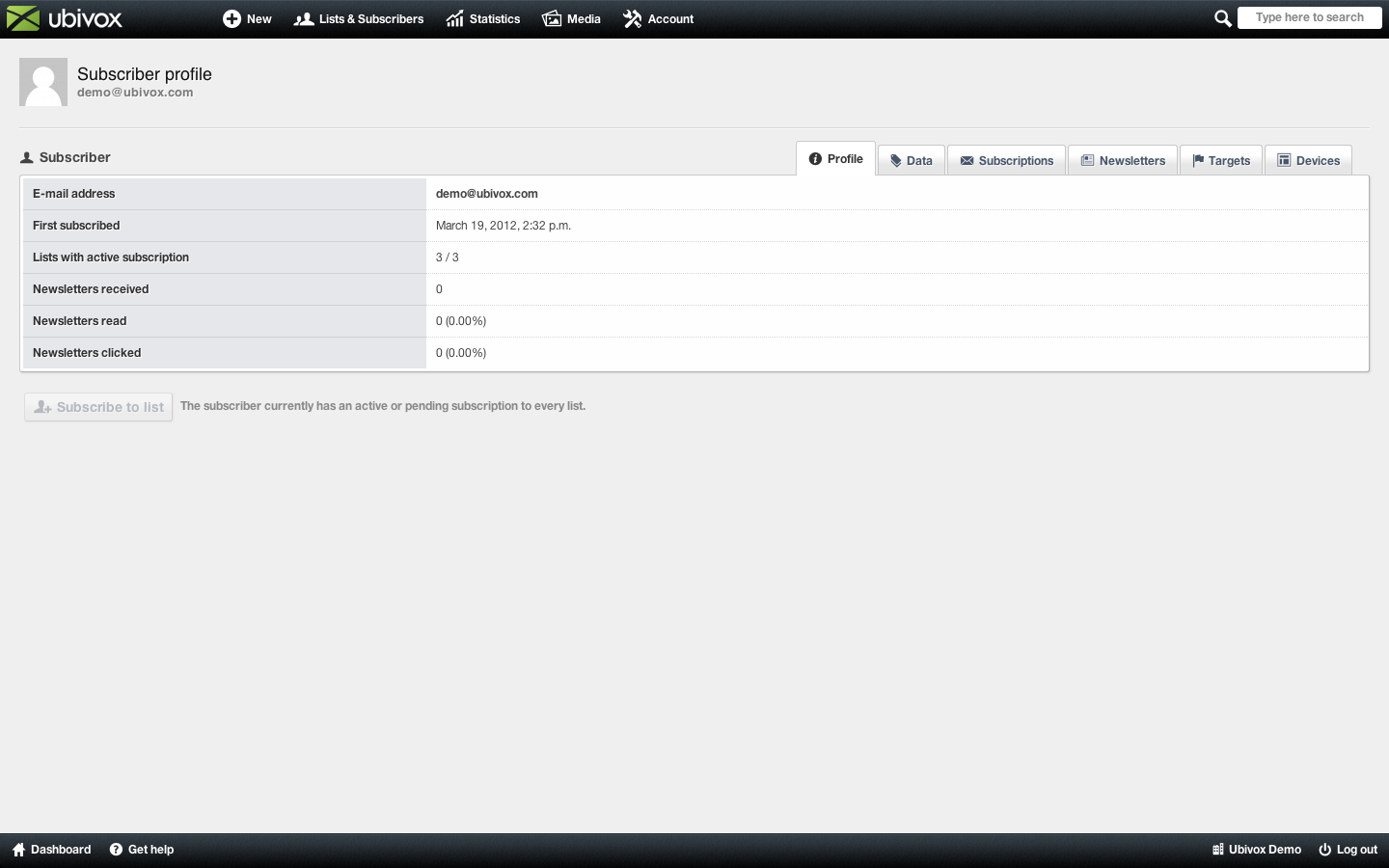Image resolution: width=1389 pixels, height=868 pixels.
Task: Click the magnifying glass search icon
Action: tap(1222, 18)
